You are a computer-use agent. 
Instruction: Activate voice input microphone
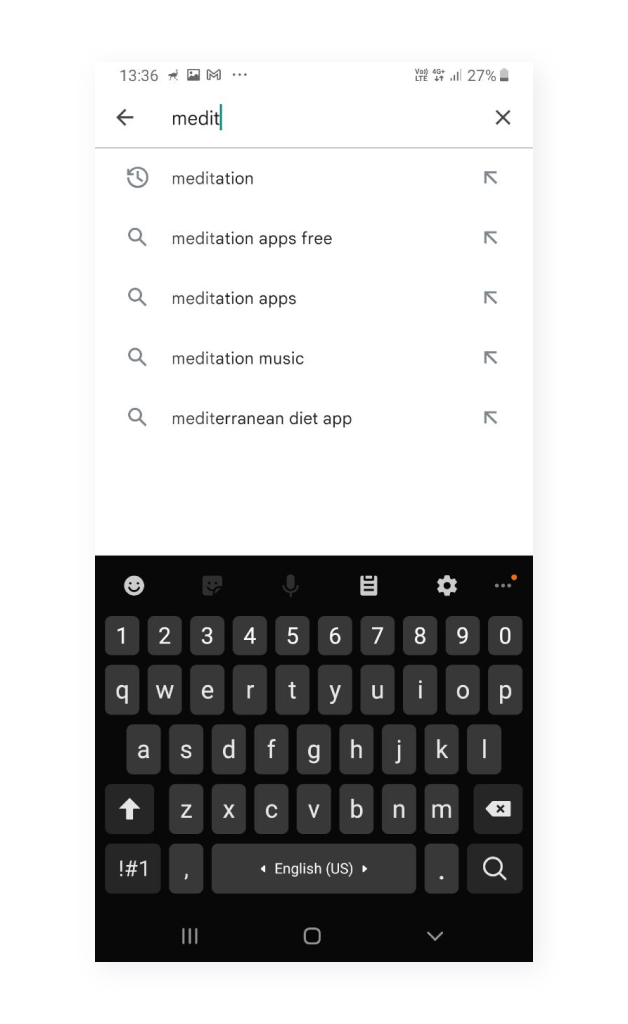291,587
